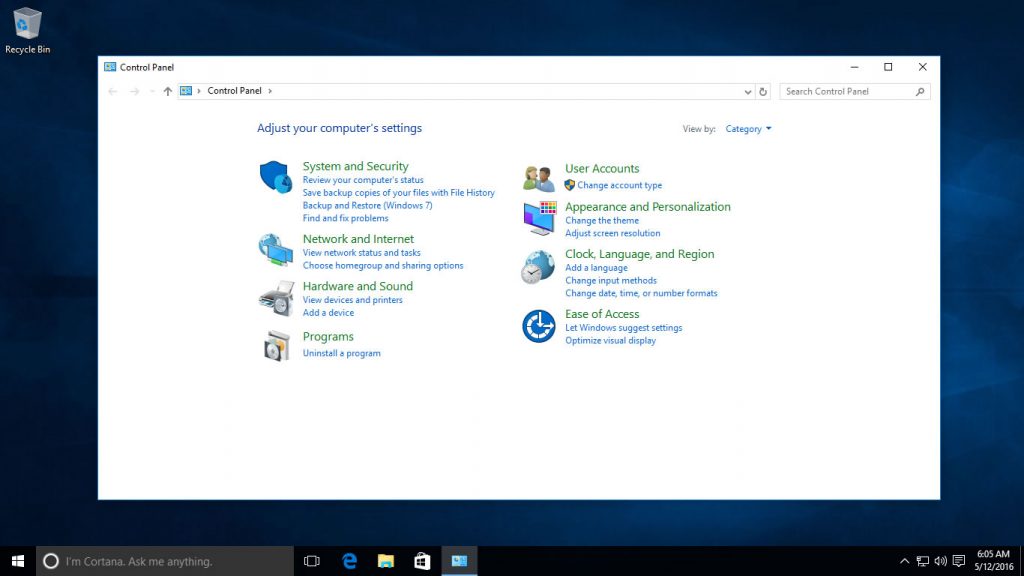Expand the 'View by: Category' dropdown

[x=745, y=128]
